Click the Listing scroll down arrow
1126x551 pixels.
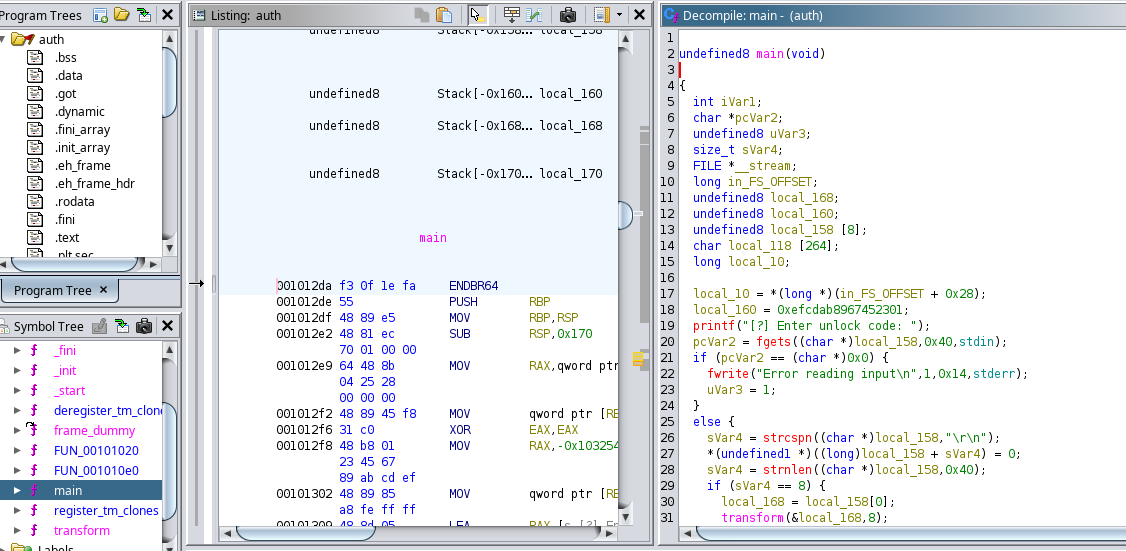pyautogui.click(x=625, y=517)
